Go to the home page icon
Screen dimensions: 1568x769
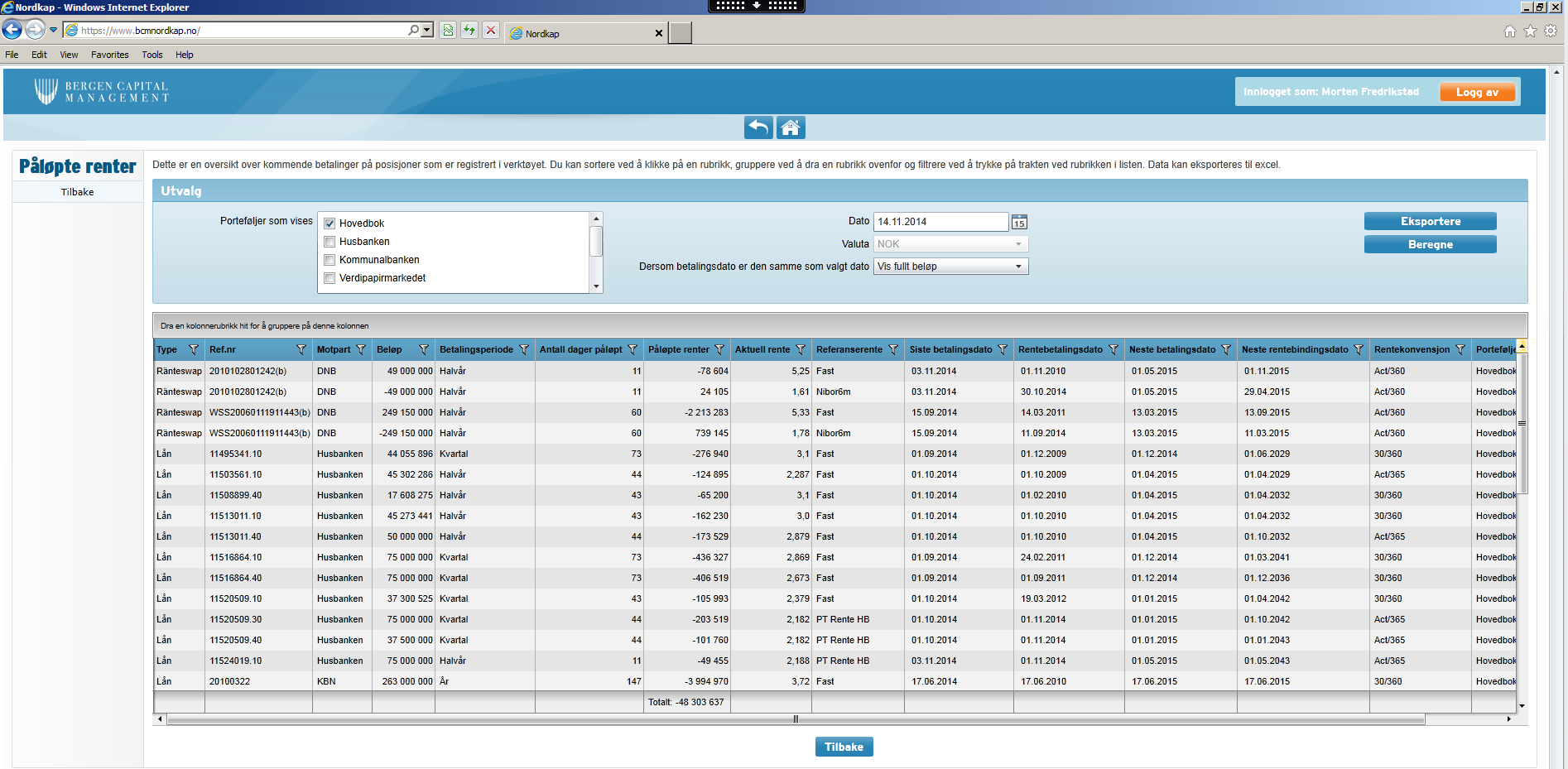(x=791, y=127)
